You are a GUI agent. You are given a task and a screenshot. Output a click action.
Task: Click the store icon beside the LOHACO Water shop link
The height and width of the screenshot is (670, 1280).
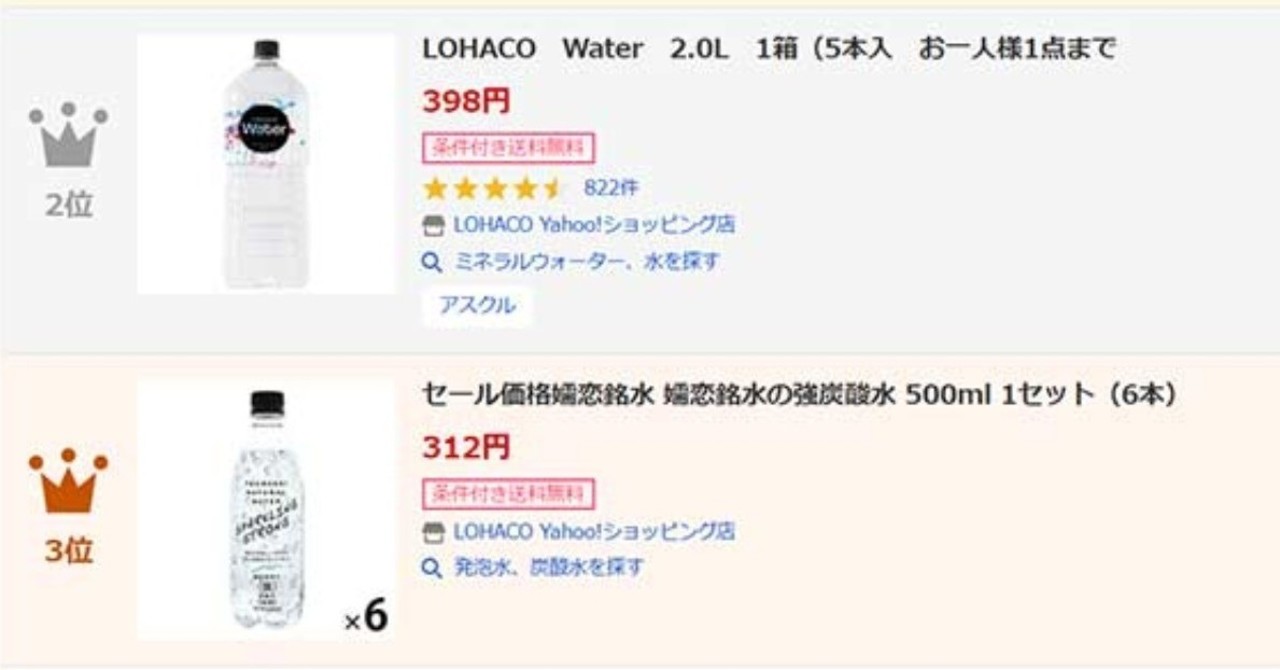click(432, 226)
